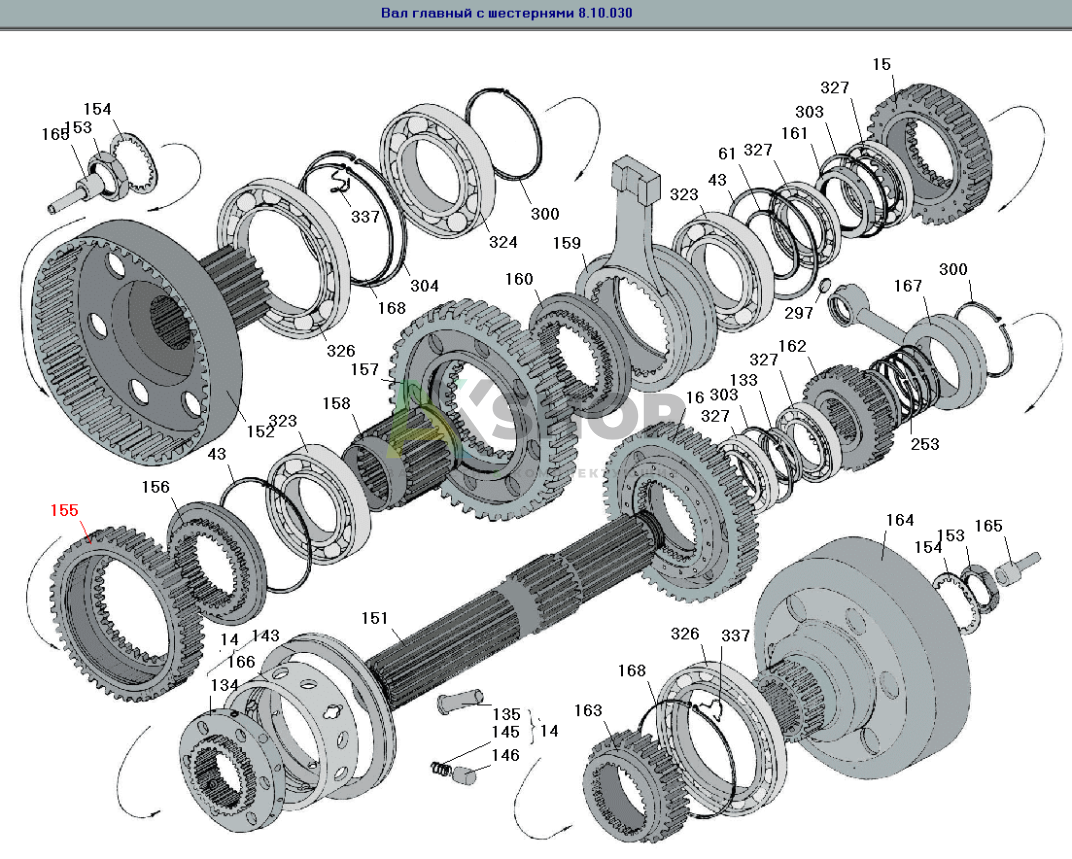Click part number 151 on main shaft

[374, 619]
